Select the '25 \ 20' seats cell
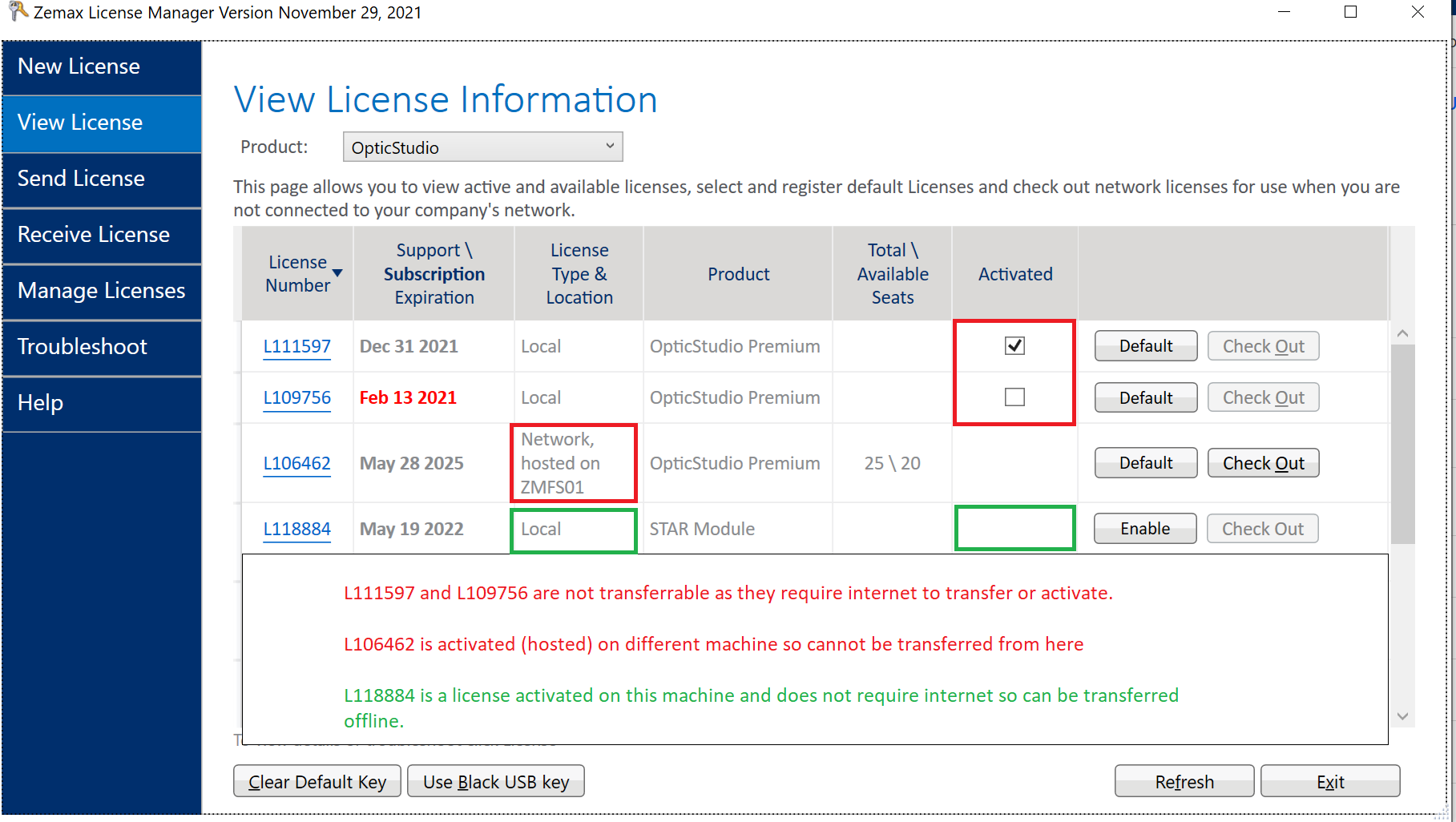 pyautogui.click(x=893, y=463)
